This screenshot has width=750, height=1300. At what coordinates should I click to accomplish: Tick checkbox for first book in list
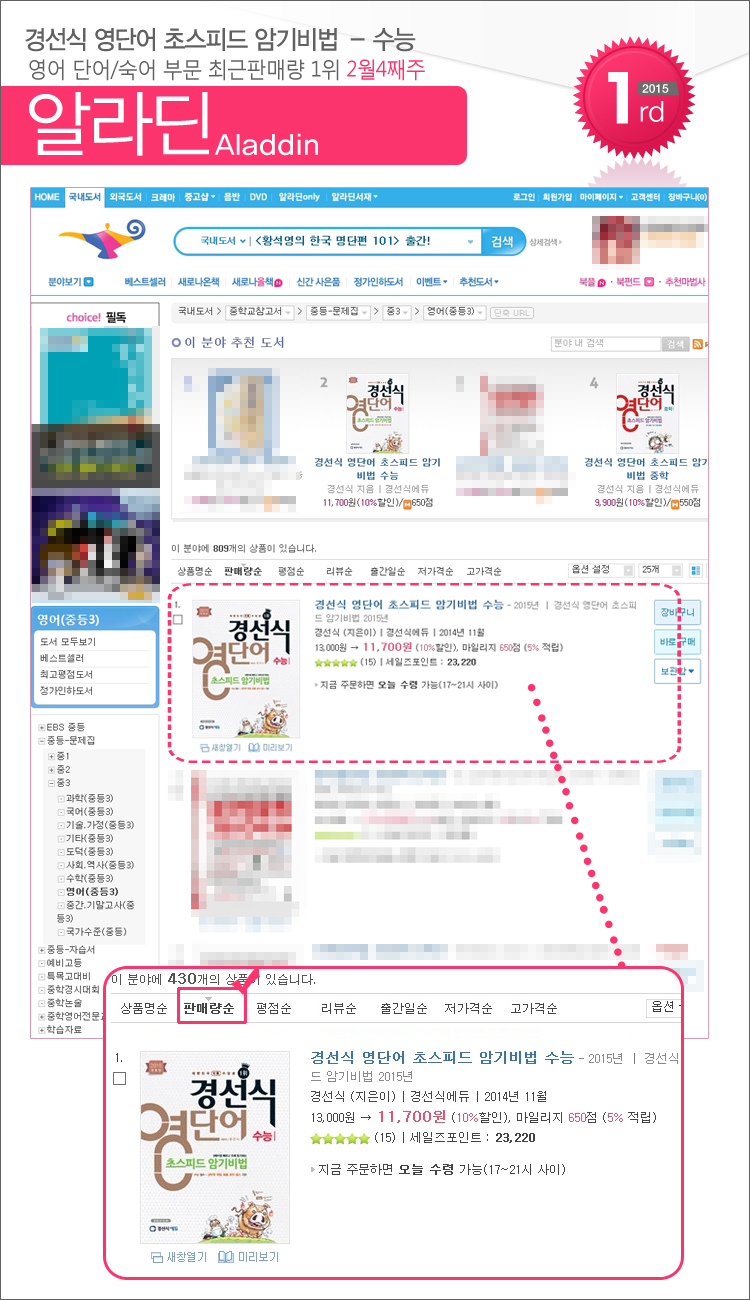(178, 620)
